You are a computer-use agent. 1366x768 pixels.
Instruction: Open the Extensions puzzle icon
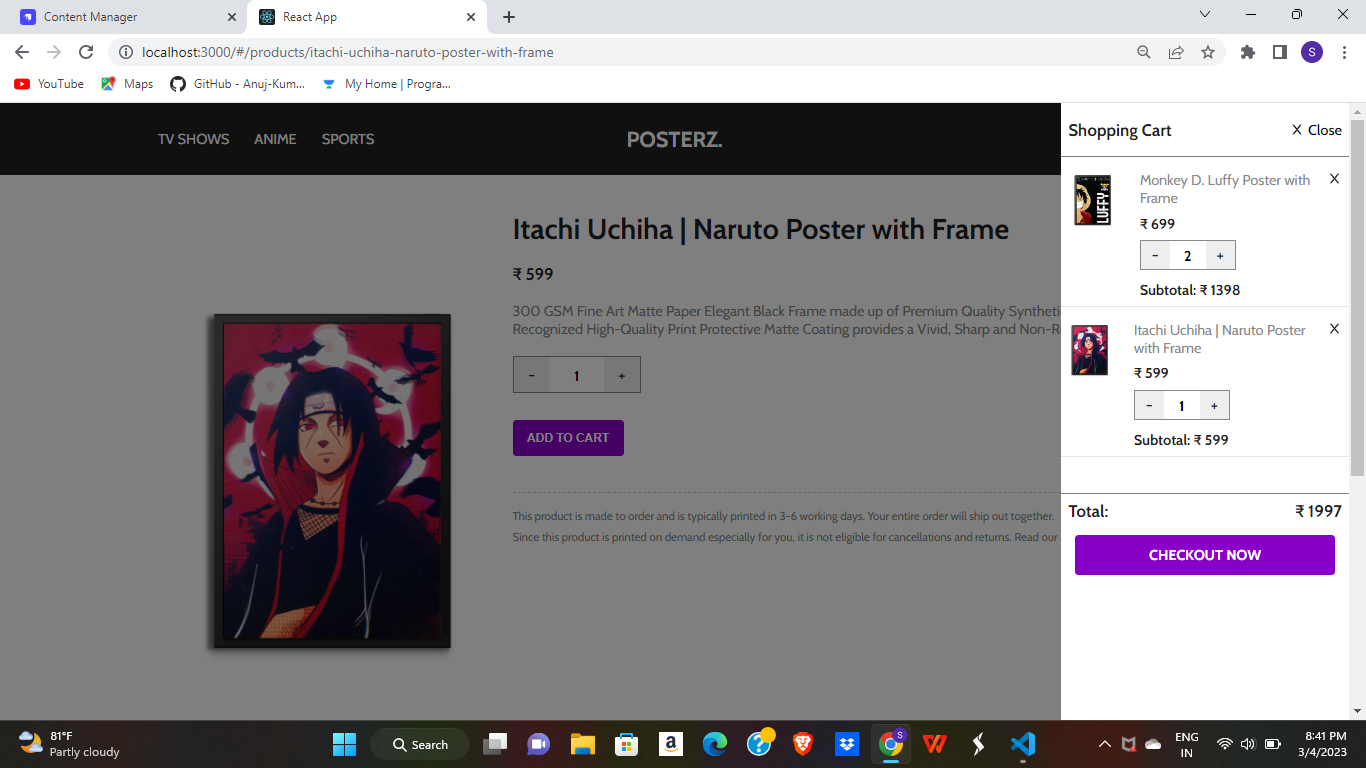(1248, 52)
